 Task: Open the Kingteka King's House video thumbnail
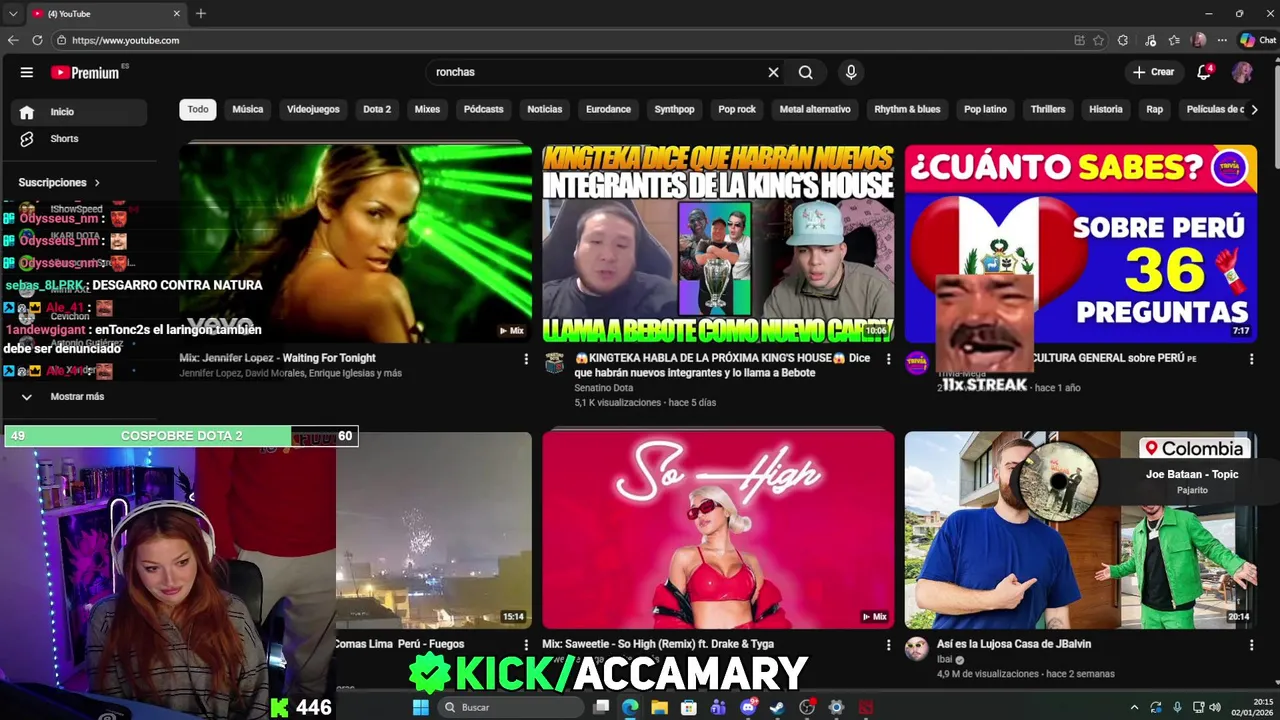coord(718,243)
